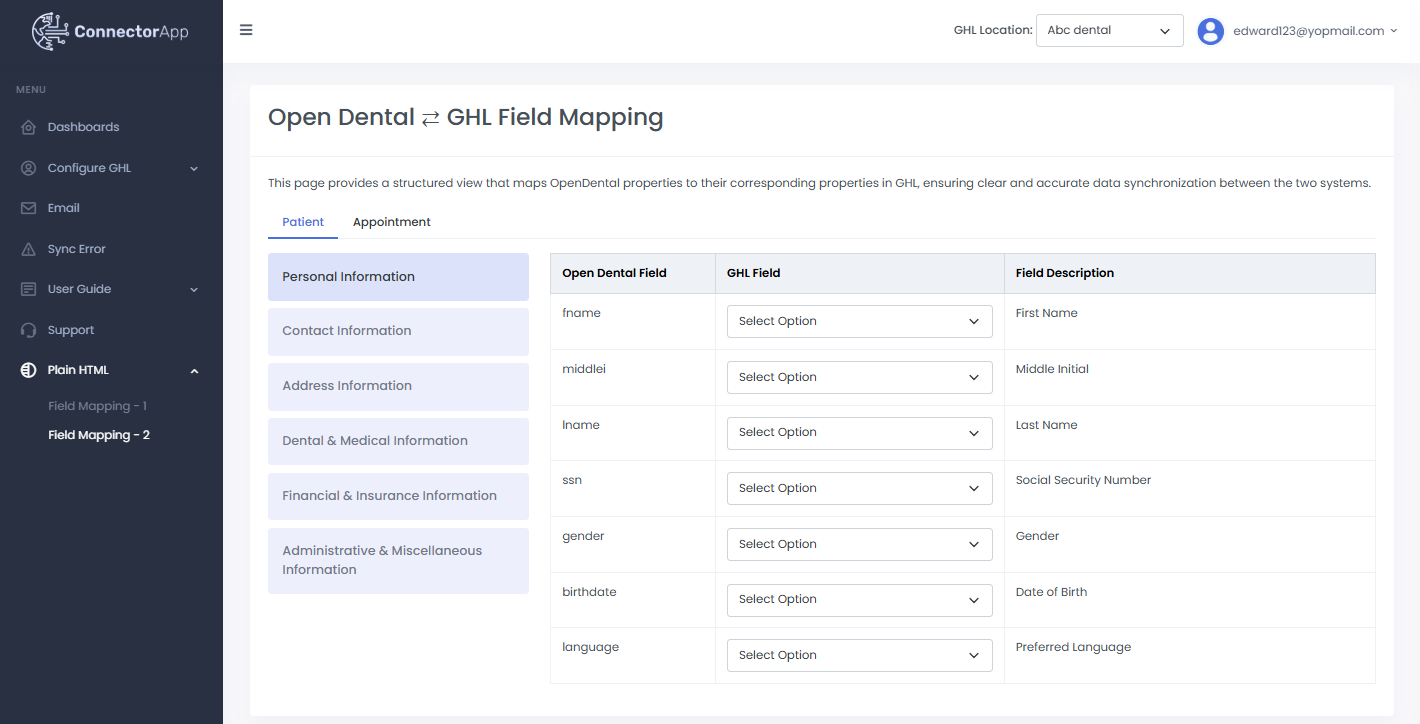Select Financial & Insurance Information section
This screenshot has width=1420, height=724.
[x=398, y=496]
